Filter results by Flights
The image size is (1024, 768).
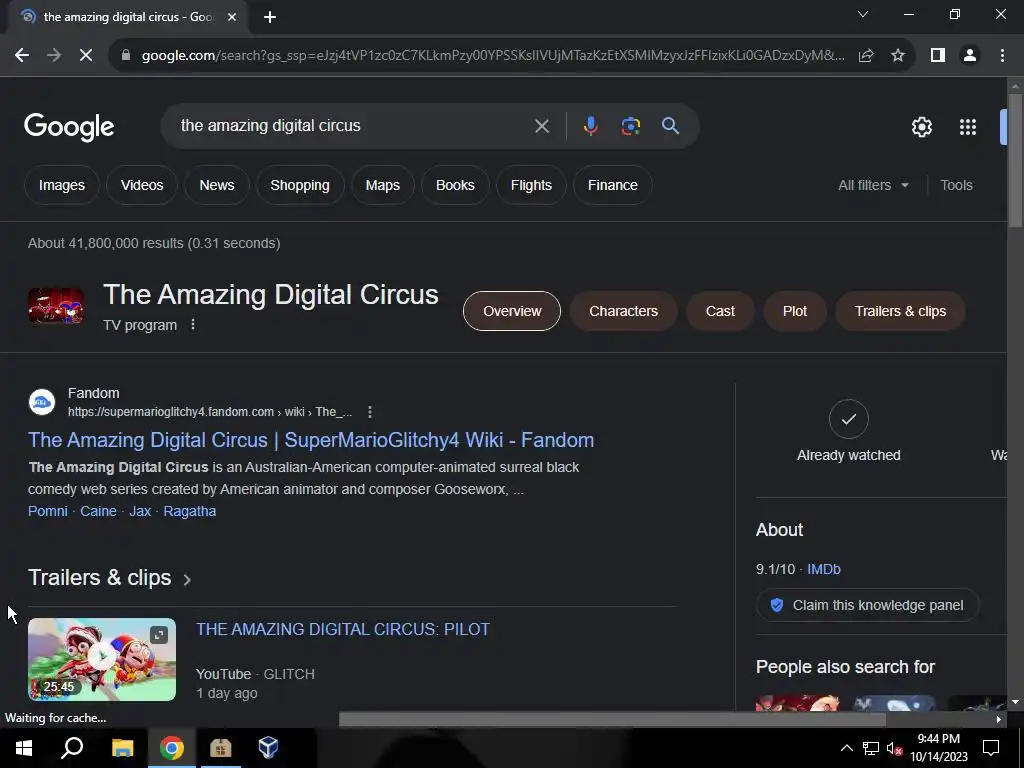531,185
